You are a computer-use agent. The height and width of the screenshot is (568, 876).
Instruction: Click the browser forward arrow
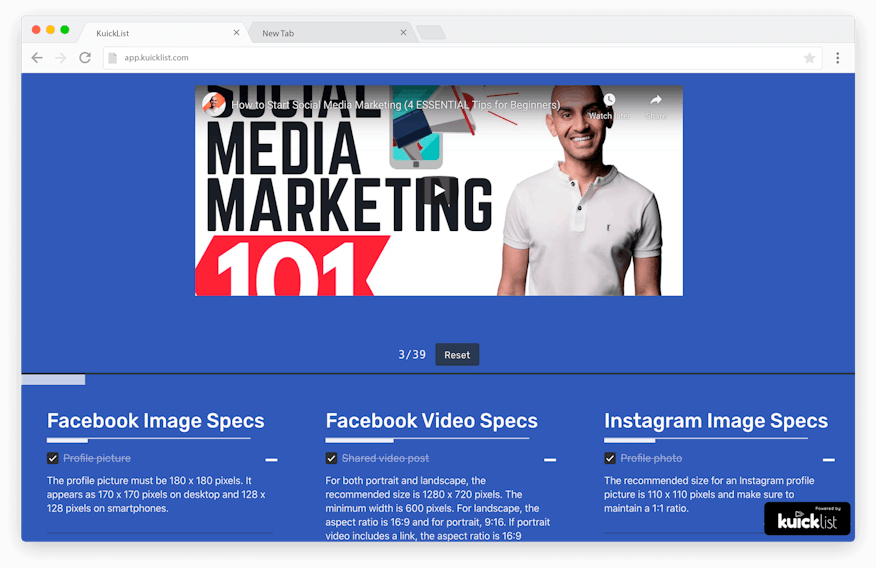[61, 58]
